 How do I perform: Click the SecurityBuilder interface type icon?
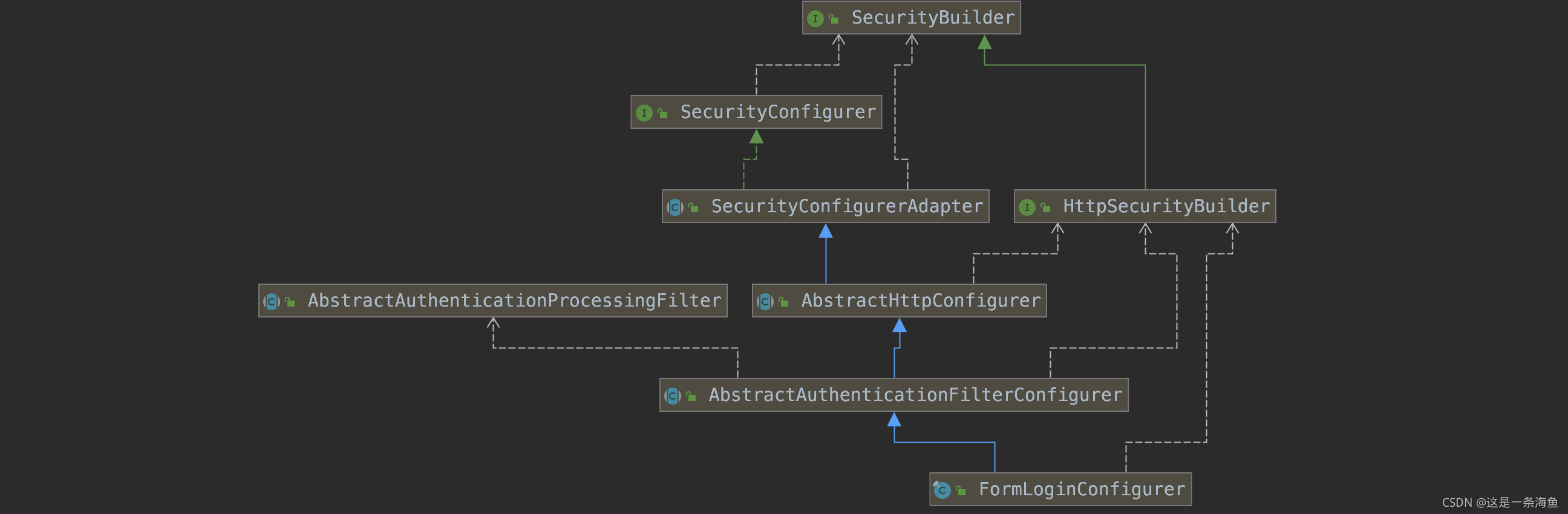[x=815, y=19]
